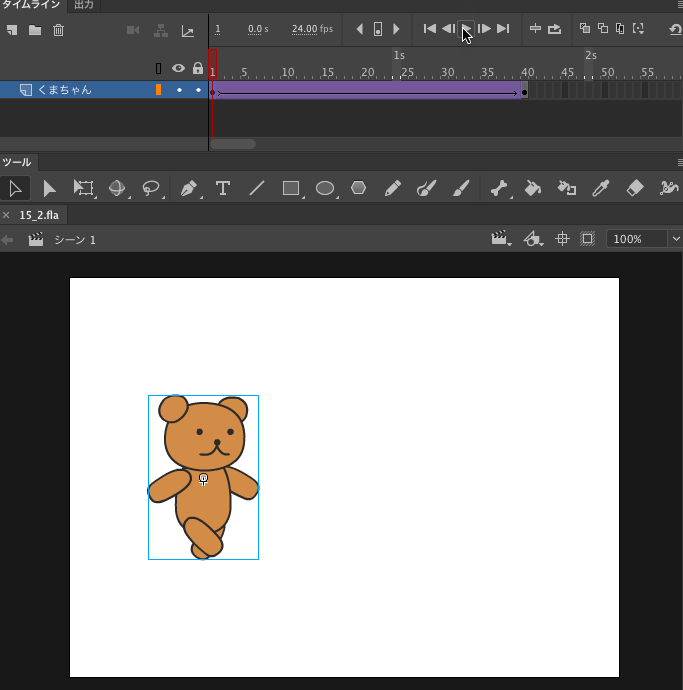Viewport: 683px width, 690px height.
Task: Open the timeline panel options menu
Action: click(x=679, y=5)
